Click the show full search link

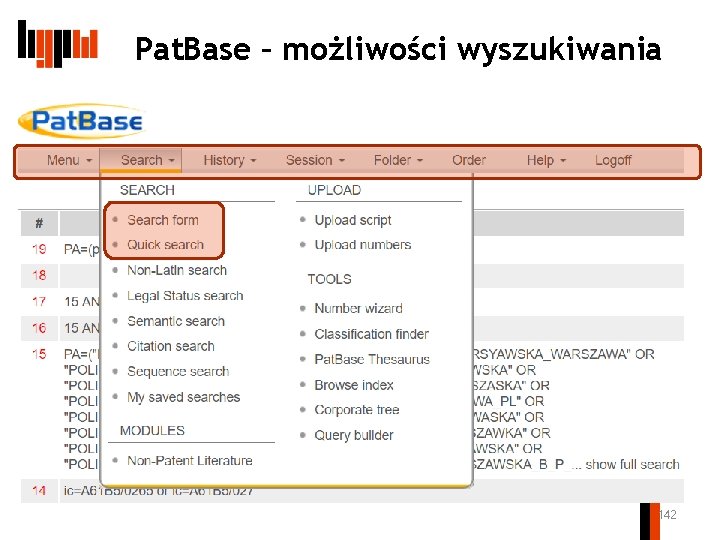632,464
